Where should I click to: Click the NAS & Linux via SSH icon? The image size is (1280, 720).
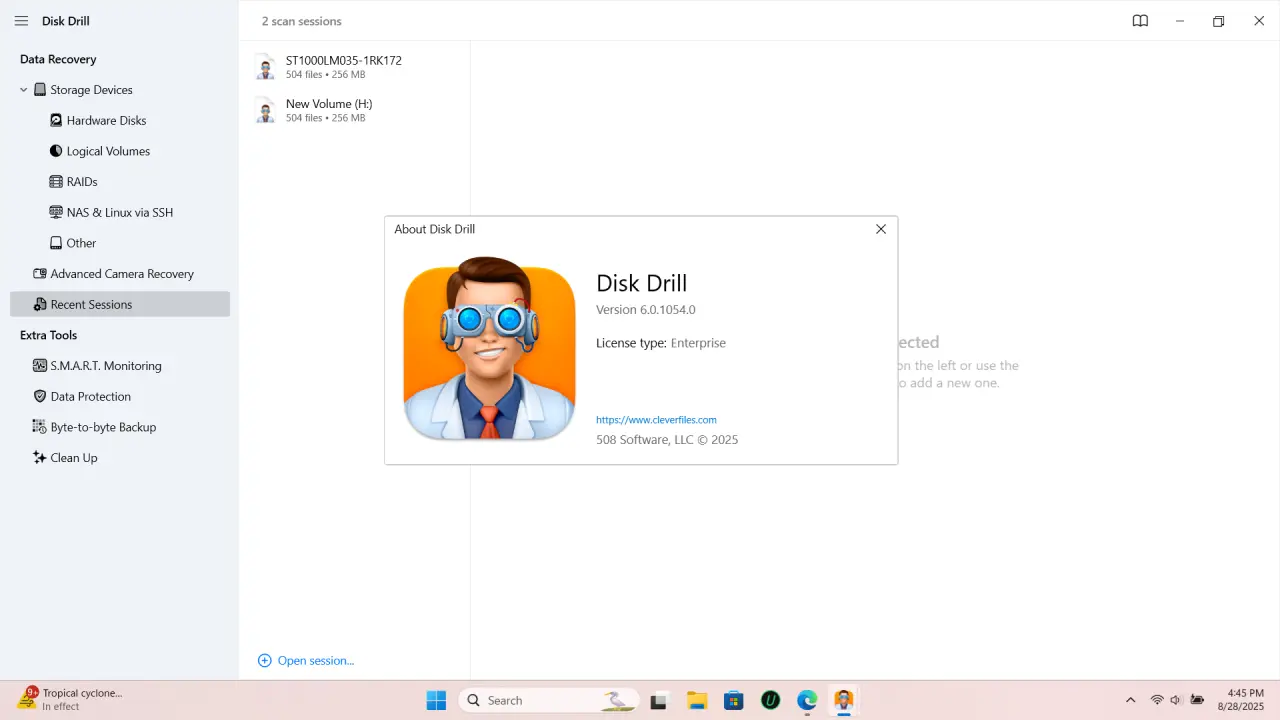[x=57, y=212]
